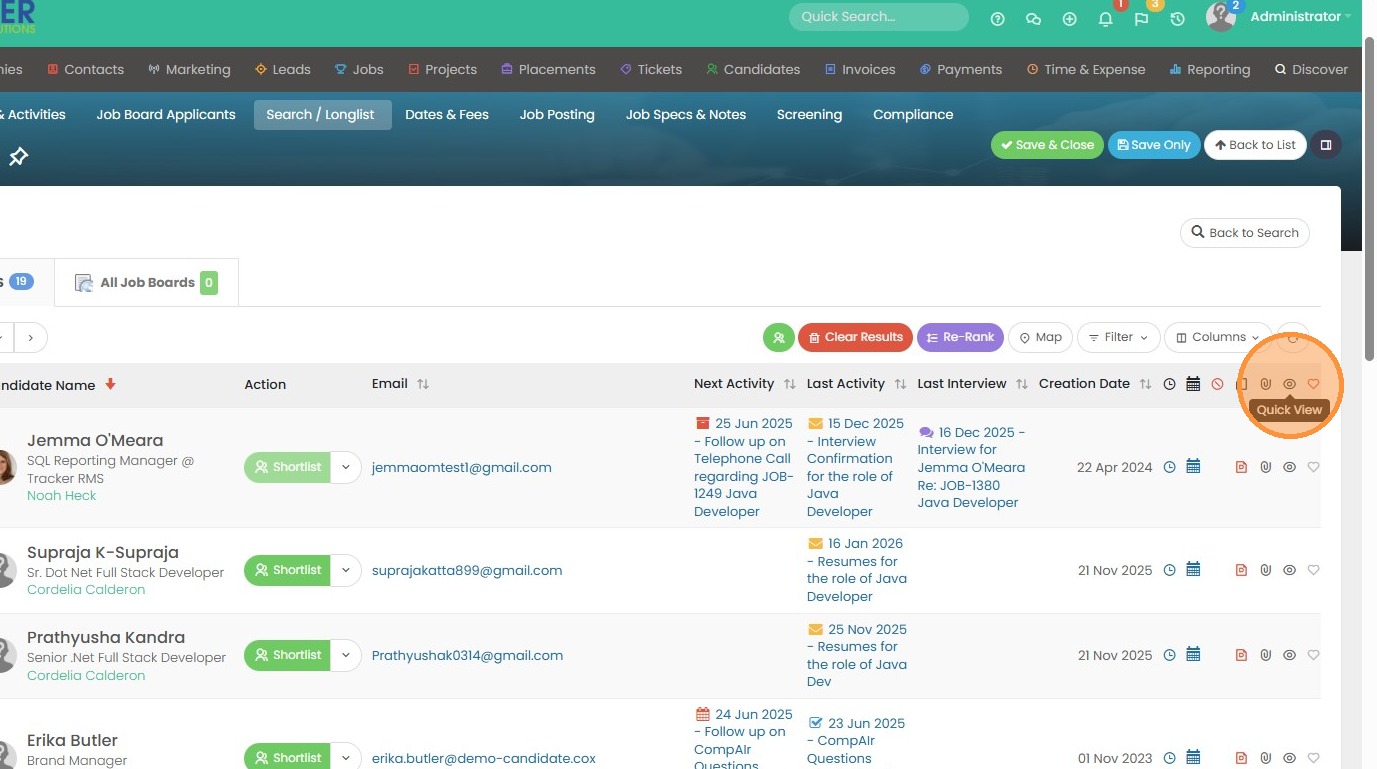Viewport: 1377px width, 769px height.
Task: Open attachments paperclip for Prathyusha Kandra
Action: [1265, 655]
